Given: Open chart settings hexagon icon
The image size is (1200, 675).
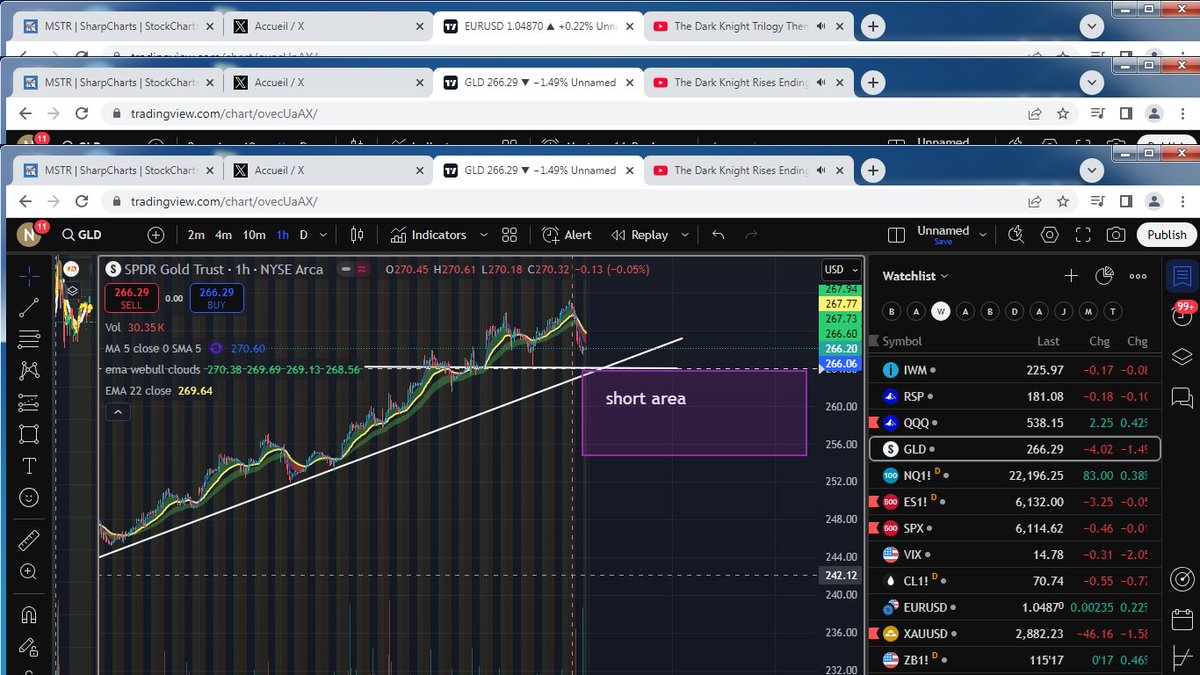Looking at the screenshot, I should pyautogui.click(x=1050, y=235).
